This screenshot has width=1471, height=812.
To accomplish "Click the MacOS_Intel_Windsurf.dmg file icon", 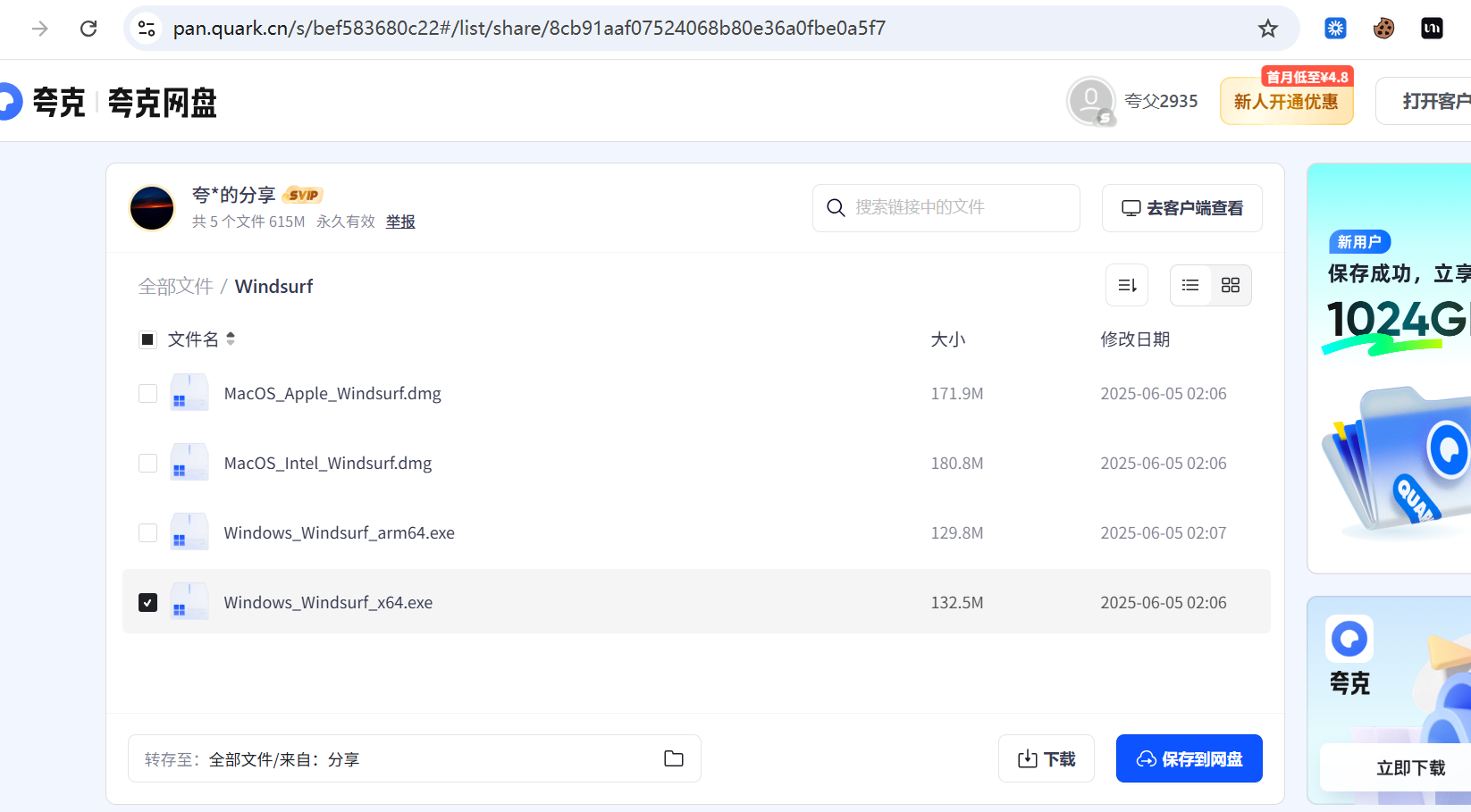I will (x=189, y=463).
